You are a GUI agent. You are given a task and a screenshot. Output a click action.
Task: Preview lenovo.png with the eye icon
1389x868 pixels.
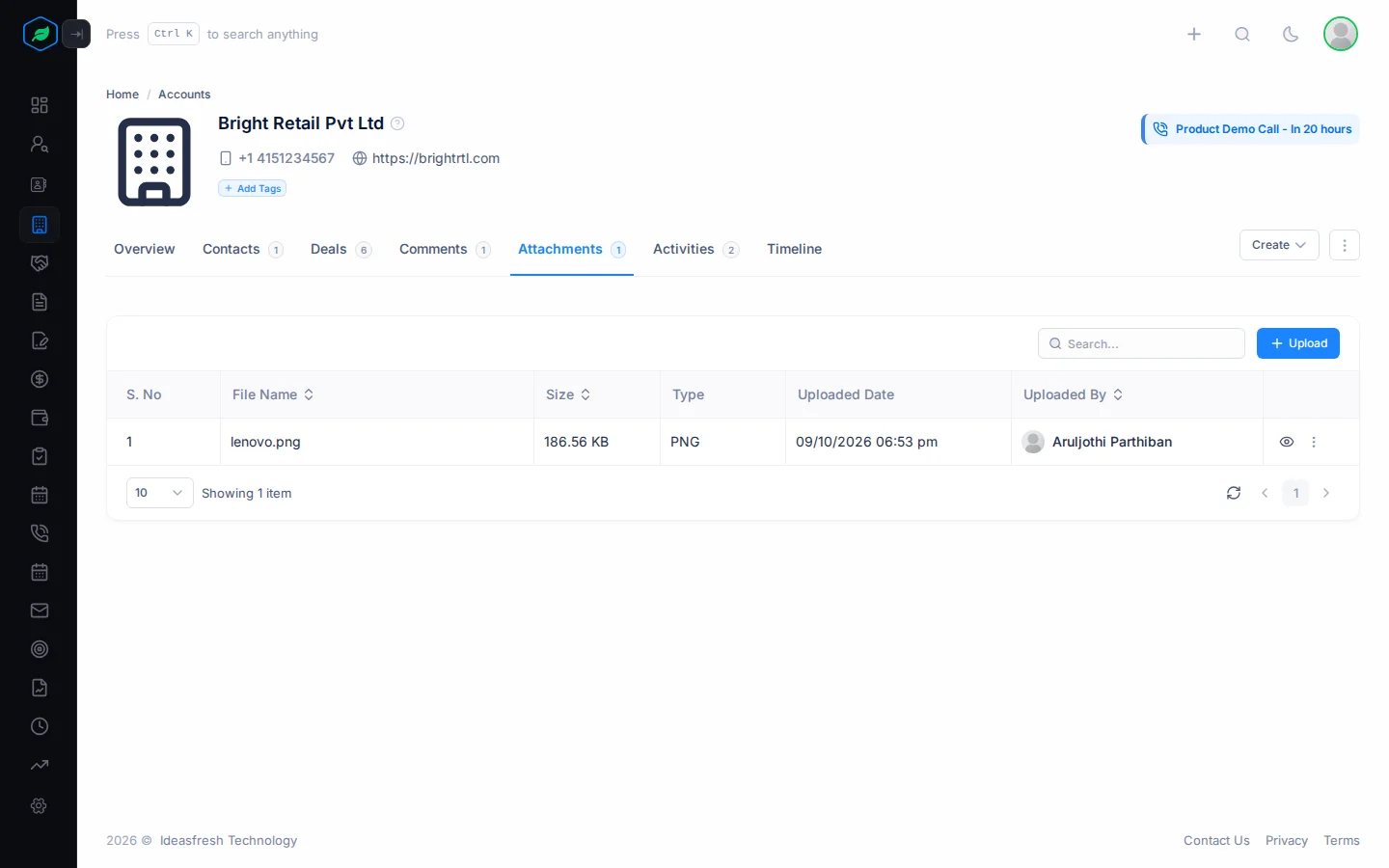1287,442
